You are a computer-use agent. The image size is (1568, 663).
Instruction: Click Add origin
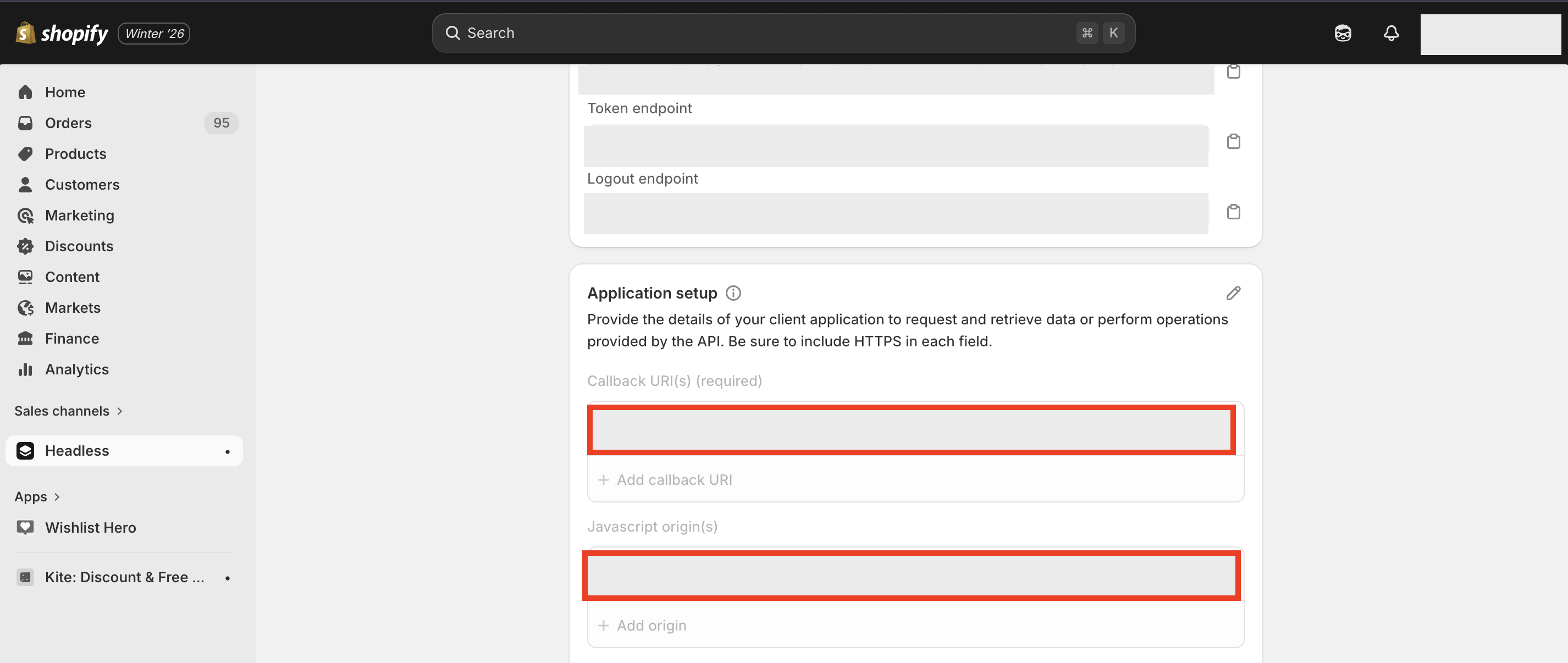tap(651, 625)
